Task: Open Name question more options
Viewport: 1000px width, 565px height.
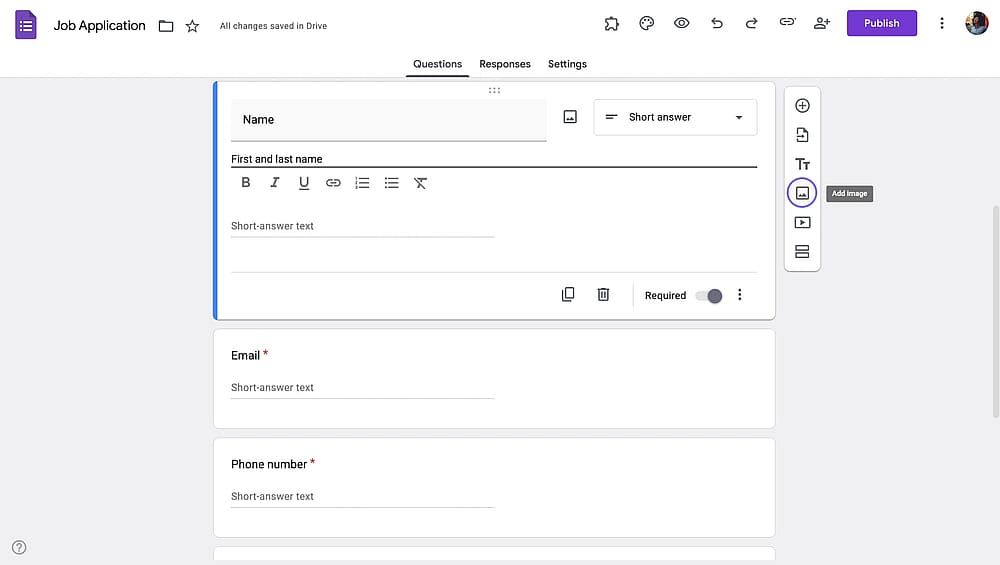Action: pyautogui.click(x=740, y=295)
